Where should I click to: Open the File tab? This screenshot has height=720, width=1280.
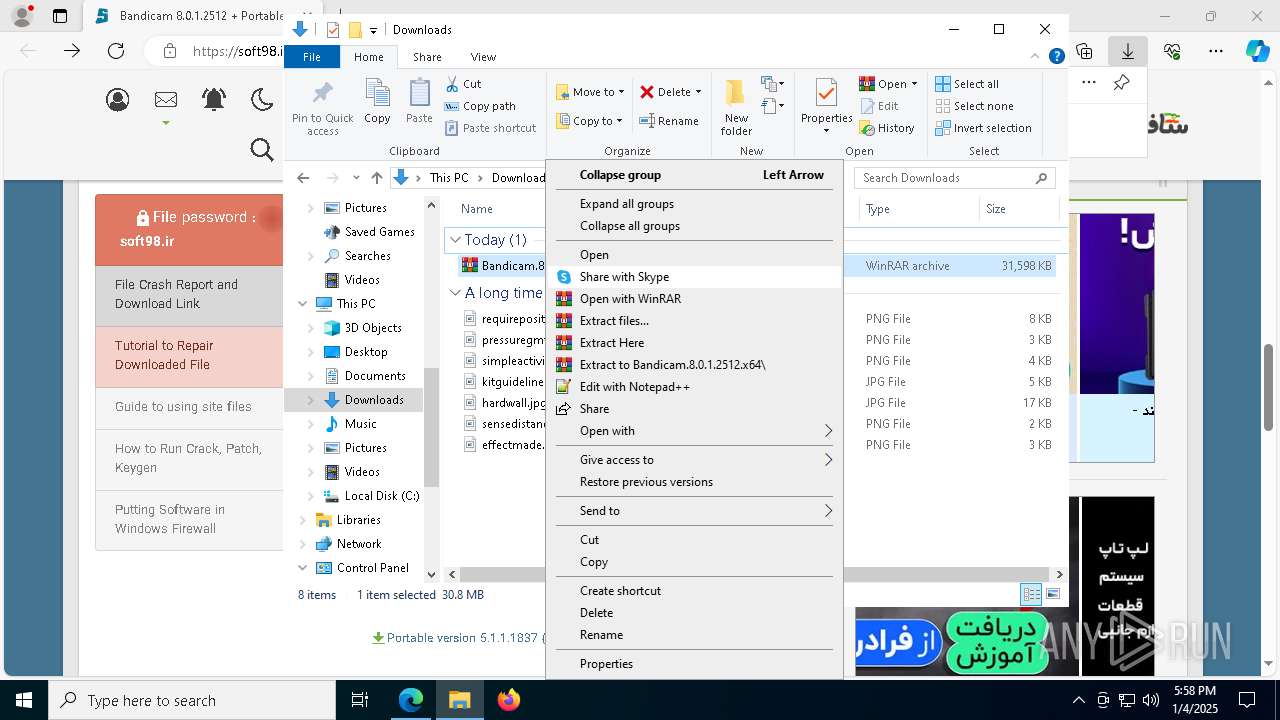click(312, 57)
